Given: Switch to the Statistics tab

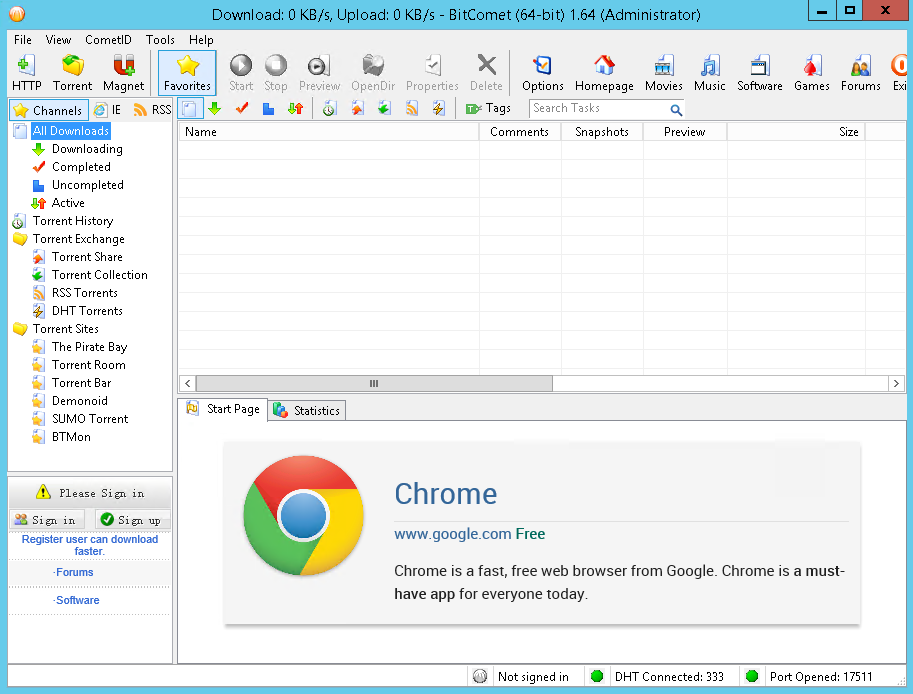Looking at the screenshot, I should pyautogui.click(x=307, y=410).
